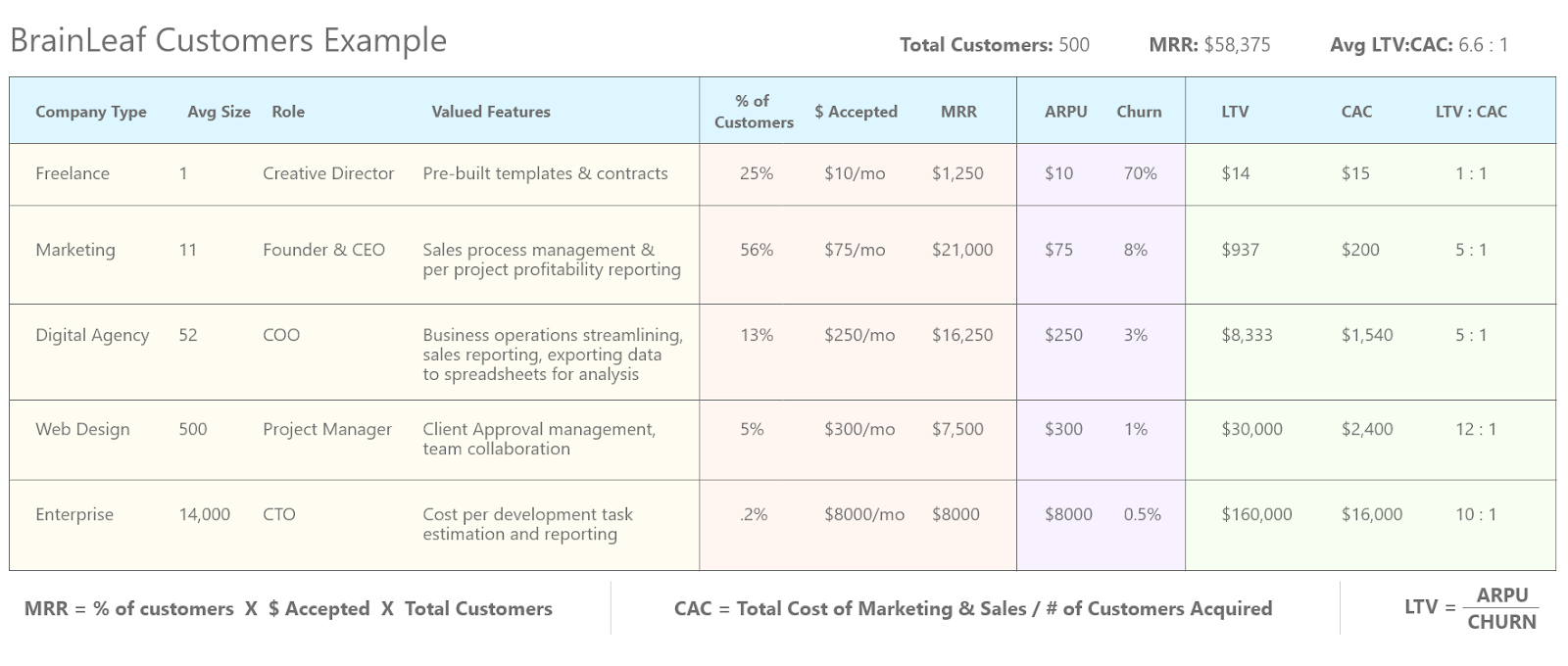1568x666 pixels.
Task: Click the 'Web Design' company type cell
Action: [x=82, y=429]
